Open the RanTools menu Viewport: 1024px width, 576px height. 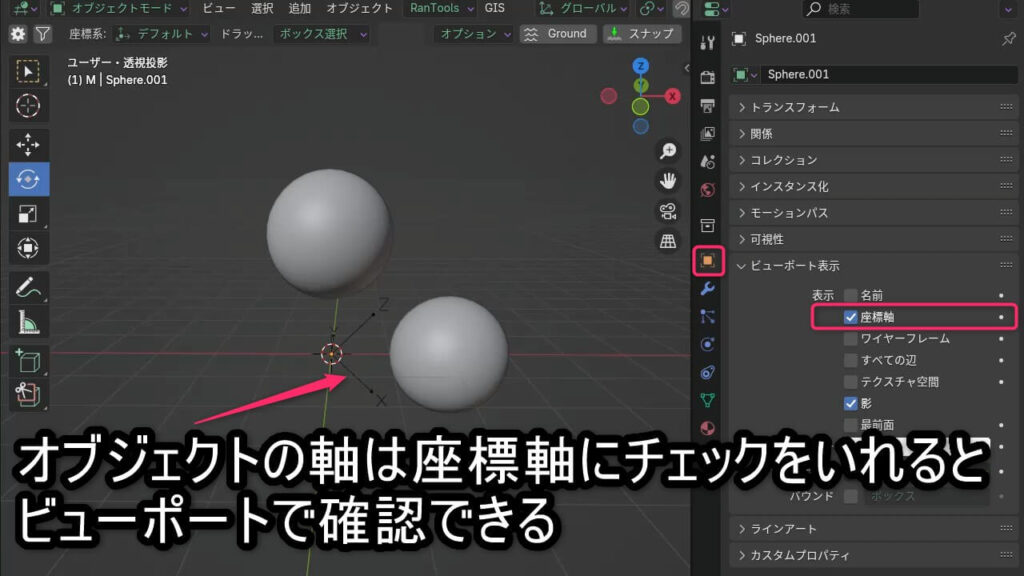click(x=434, y=8)
